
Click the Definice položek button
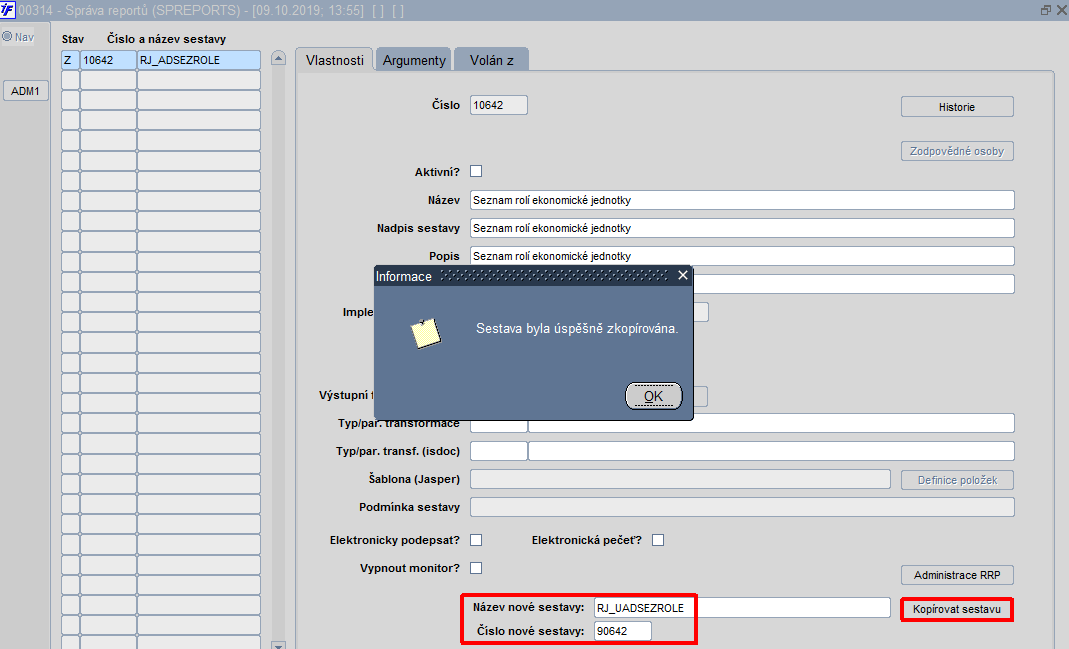[957, 480]
